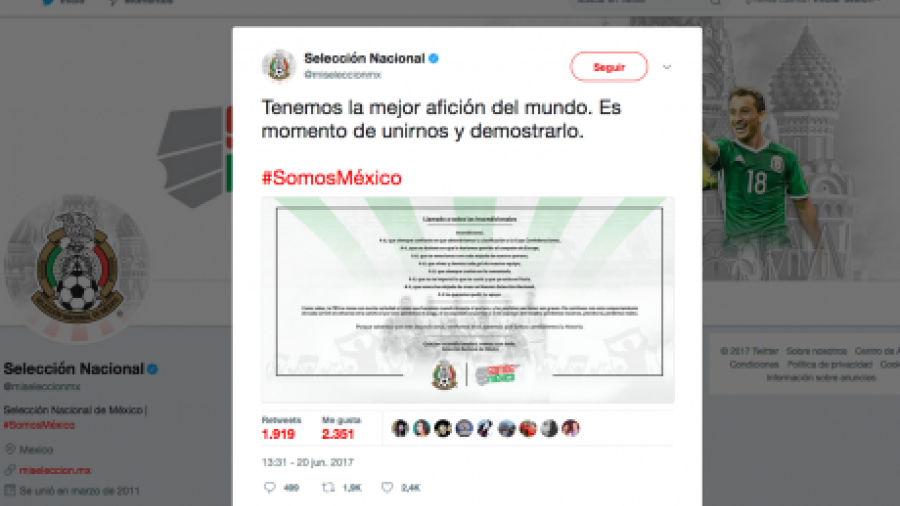Open first liker's avatar in the row

(x=400, y=428)
